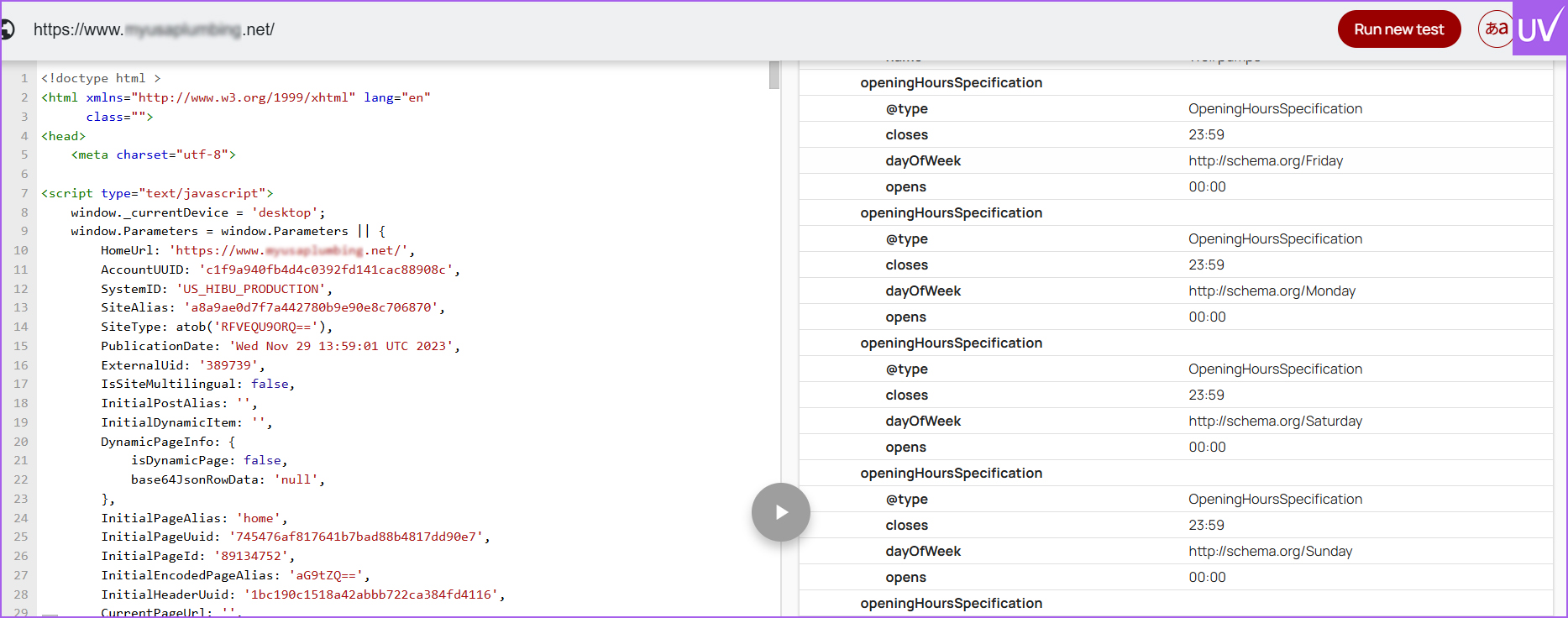
Task: Select the schema.org/Monday dayOfWeek value
Action: (1272, 291)
